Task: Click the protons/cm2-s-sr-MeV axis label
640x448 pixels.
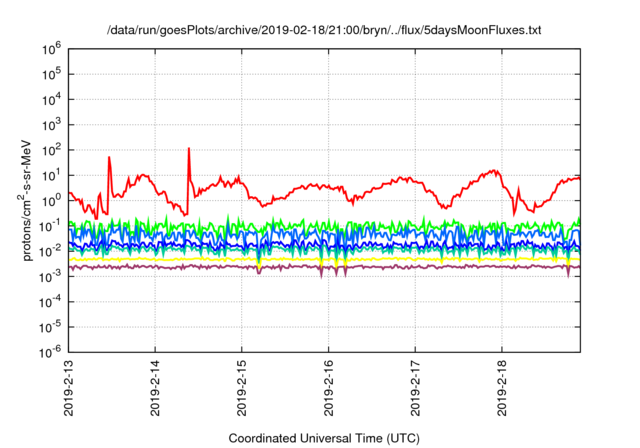Action: click(x=26, y=200)
